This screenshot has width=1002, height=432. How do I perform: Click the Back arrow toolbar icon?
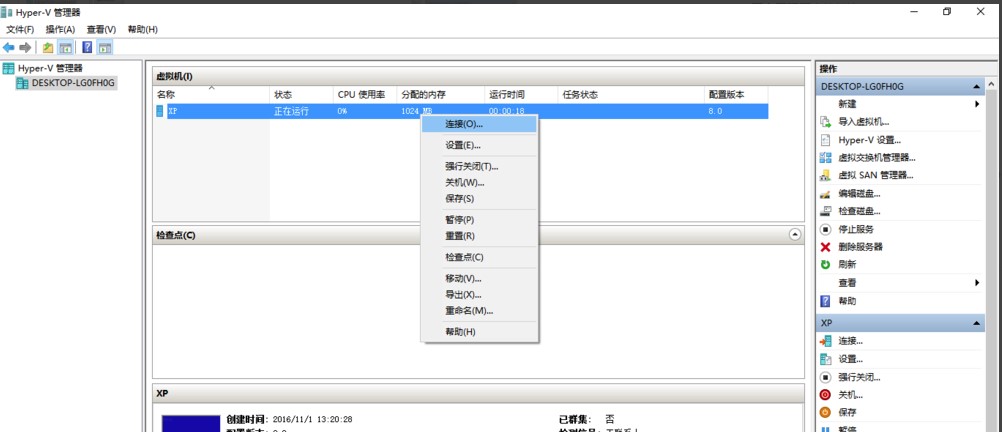click(x=9, y=48)
